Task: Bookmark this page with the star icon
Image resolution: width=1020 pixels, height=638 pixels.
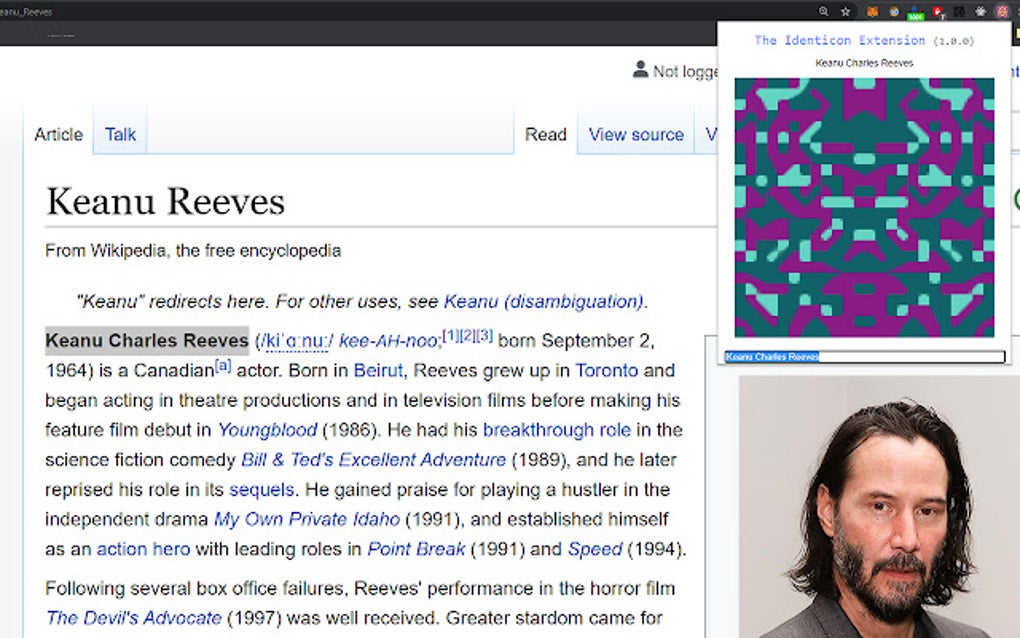Action: tap(845, 11)
